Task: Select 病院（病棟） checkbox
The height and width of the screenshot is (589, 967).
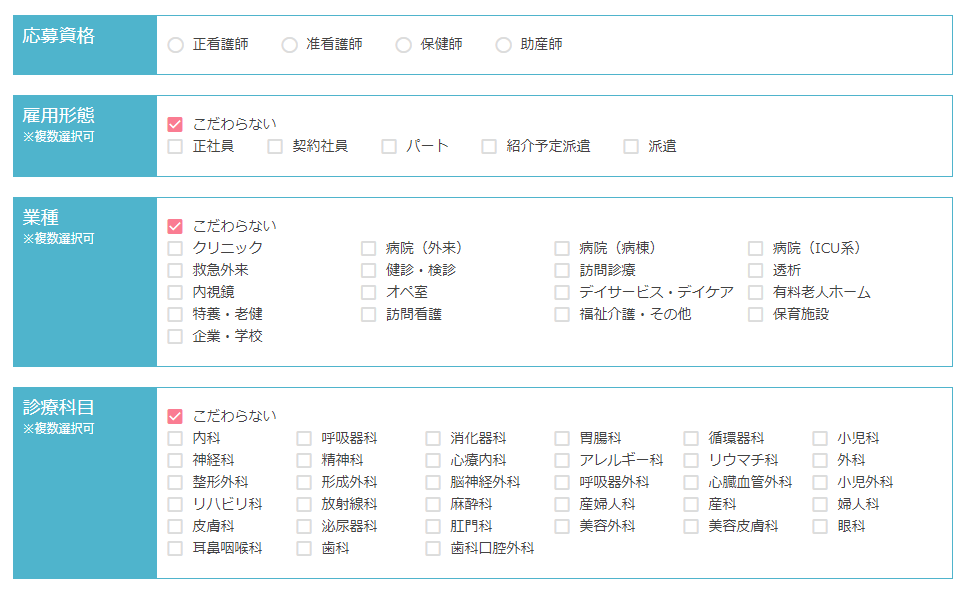Action: [x=562, y=249]
